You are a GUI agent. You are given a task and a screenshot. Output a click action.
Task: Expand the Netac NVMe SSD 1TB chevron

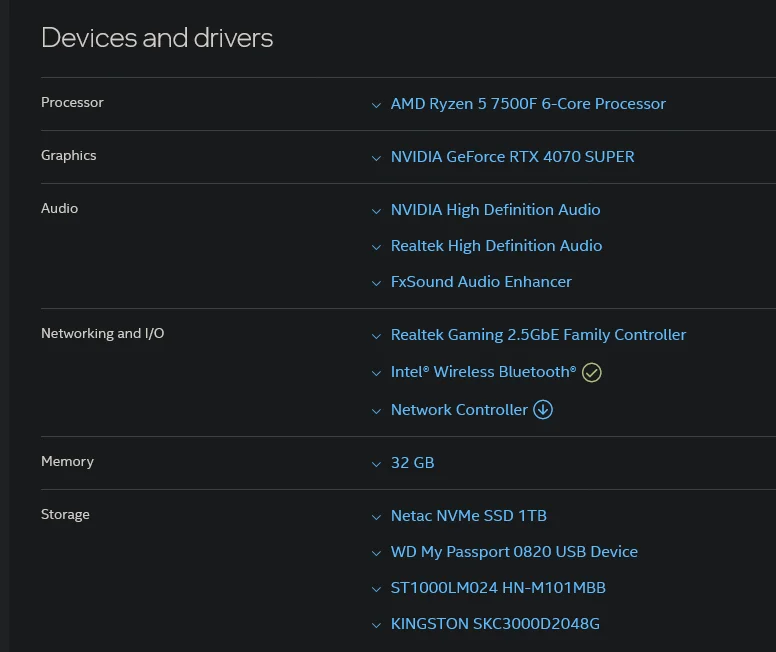click(376, 517)
